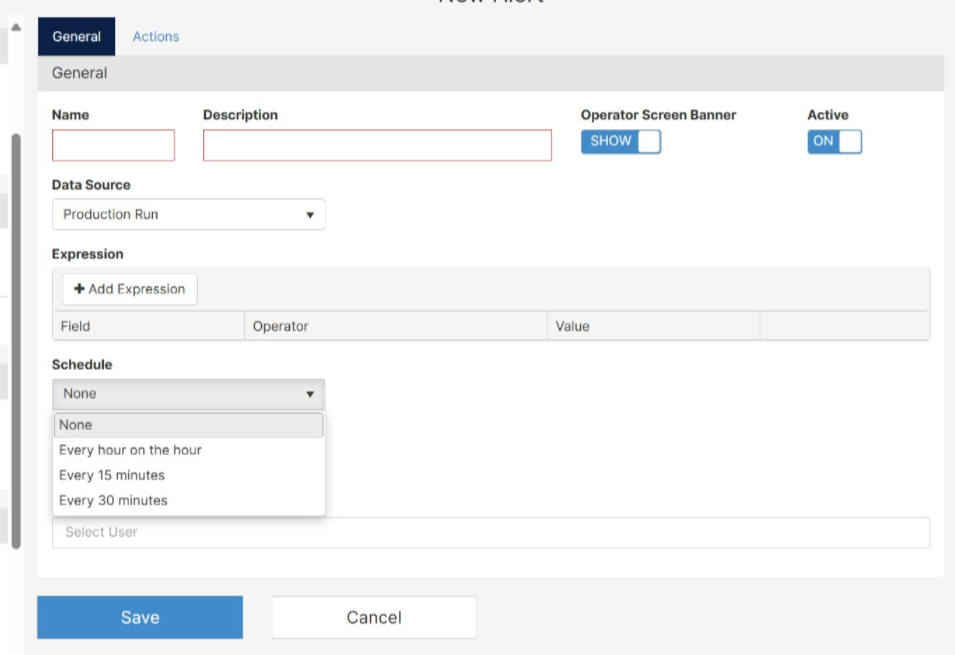
Task: Turn off the Active ON switch
Action: click(834, 141)
